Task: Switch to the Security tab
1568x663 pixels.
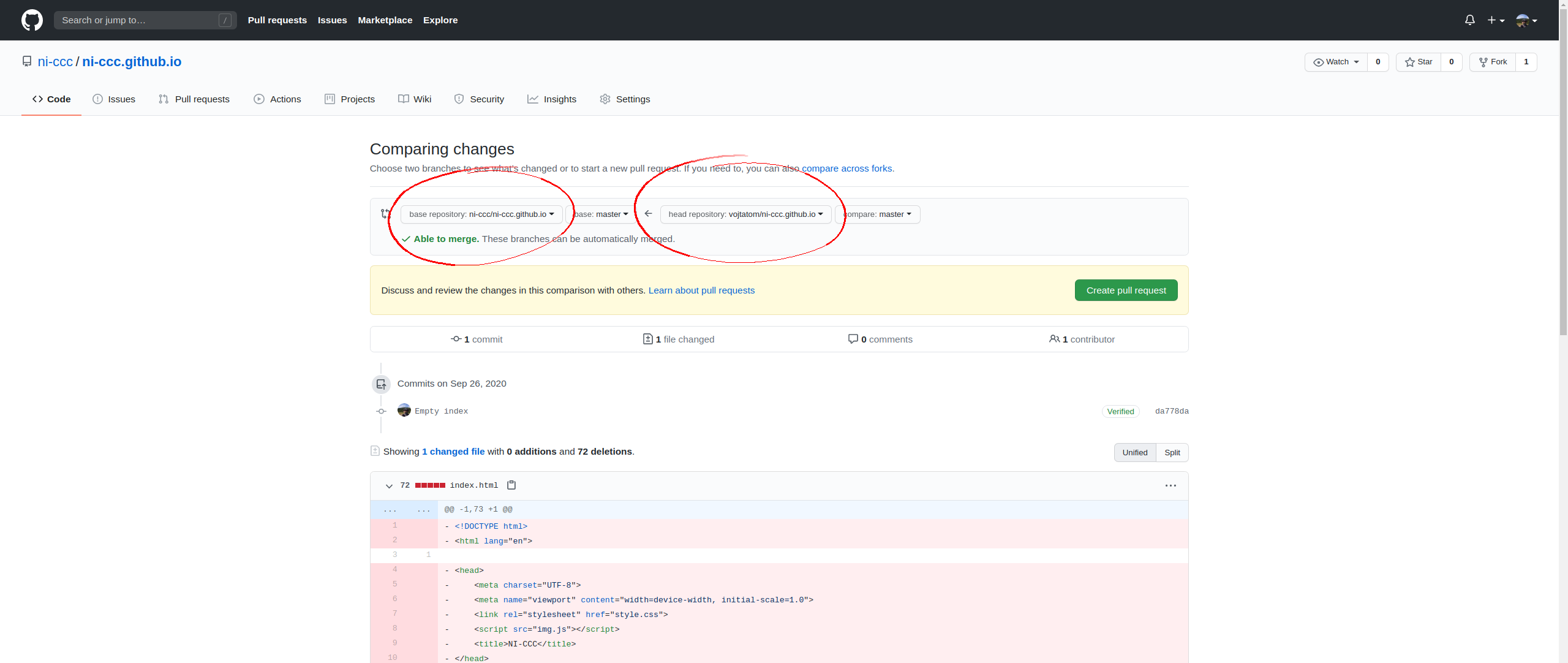Action: click(x=479, y=99)
